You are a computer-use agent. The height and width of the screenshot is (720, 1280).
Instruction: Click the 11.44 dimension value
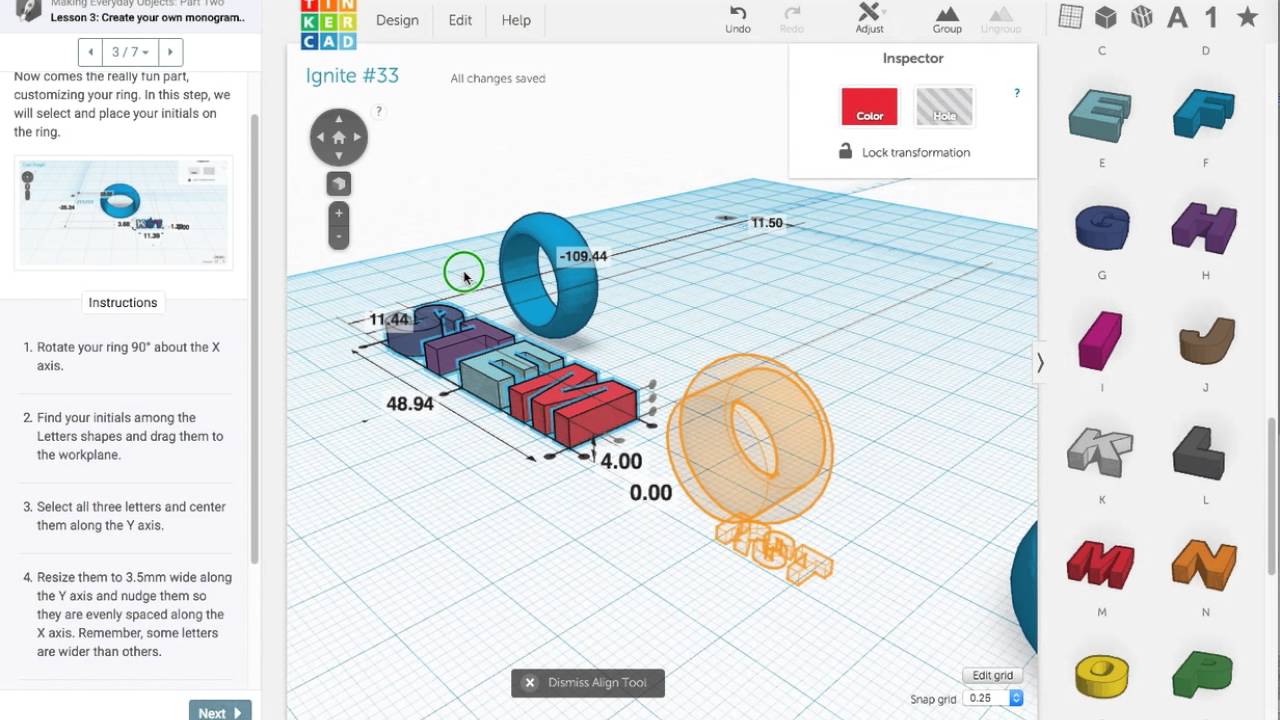click(x=389, y=320)
